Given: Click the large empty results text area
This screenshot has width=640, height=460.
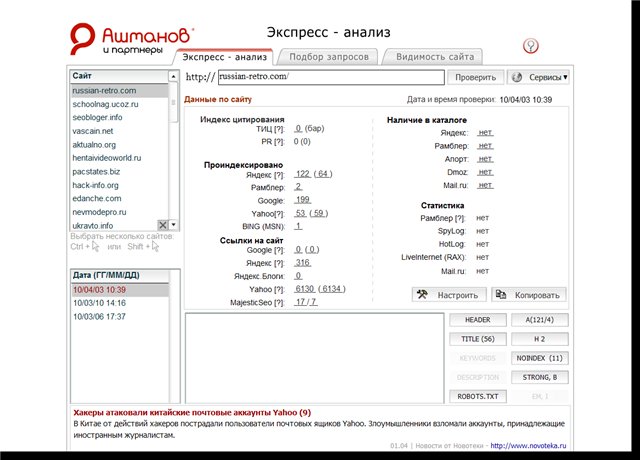Looking at the screenshot, I should 314,358.
